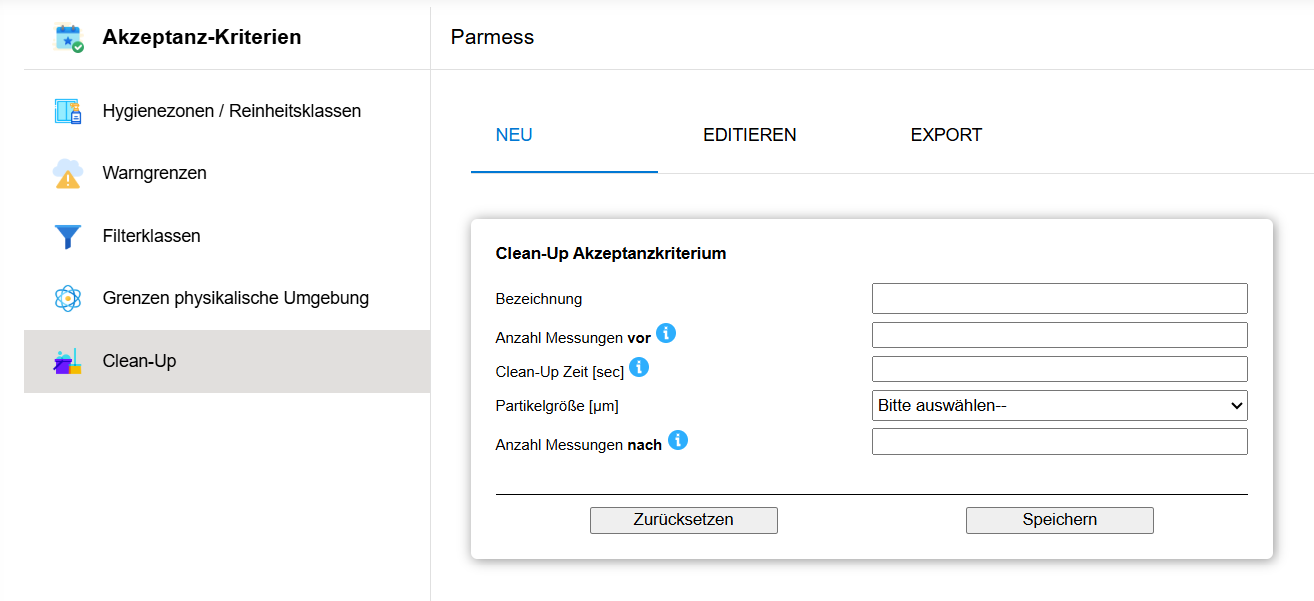Screen dimensions: 1314x601
Task: Select the Filterklassen funnel icon
Action: (x=67, y=236)
